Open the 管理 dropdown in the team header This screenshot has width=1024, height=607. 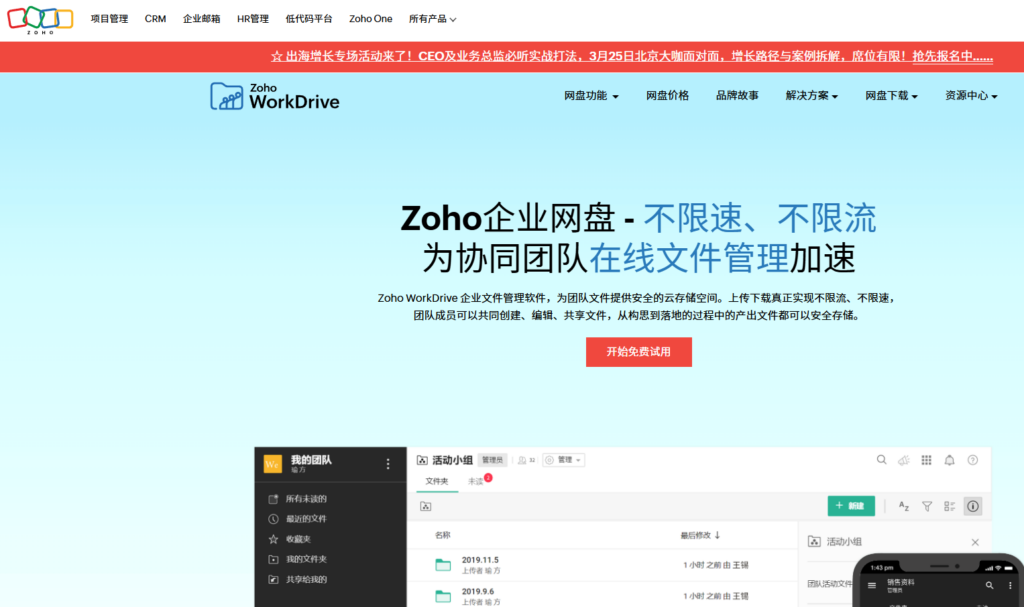click(564, 460)
